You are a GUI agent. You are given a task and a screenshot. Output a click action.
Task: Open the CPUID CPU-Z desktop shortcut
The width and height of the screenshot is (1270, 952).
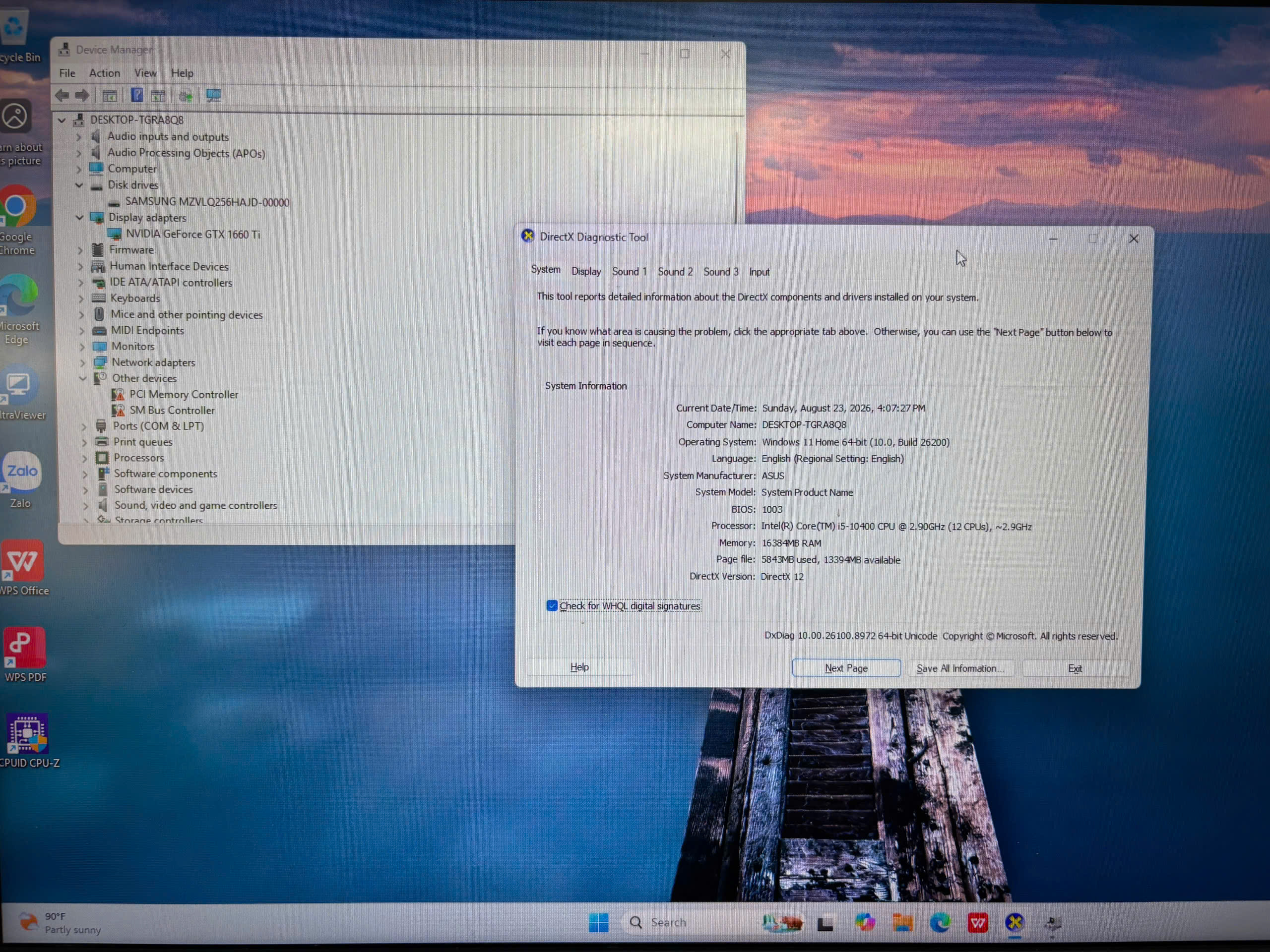point(29,741)
